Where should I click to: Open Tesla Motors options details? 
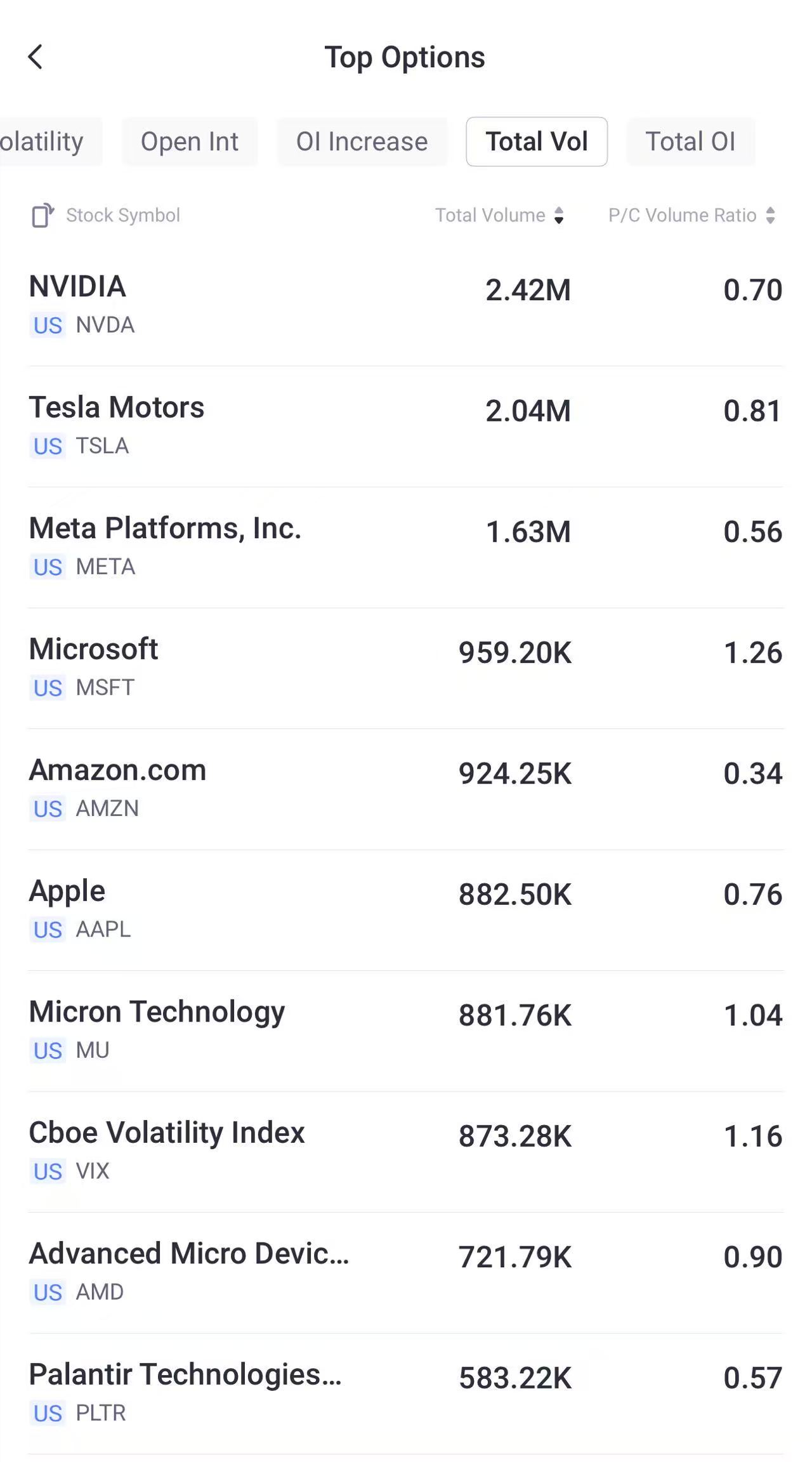pos(406,425)
